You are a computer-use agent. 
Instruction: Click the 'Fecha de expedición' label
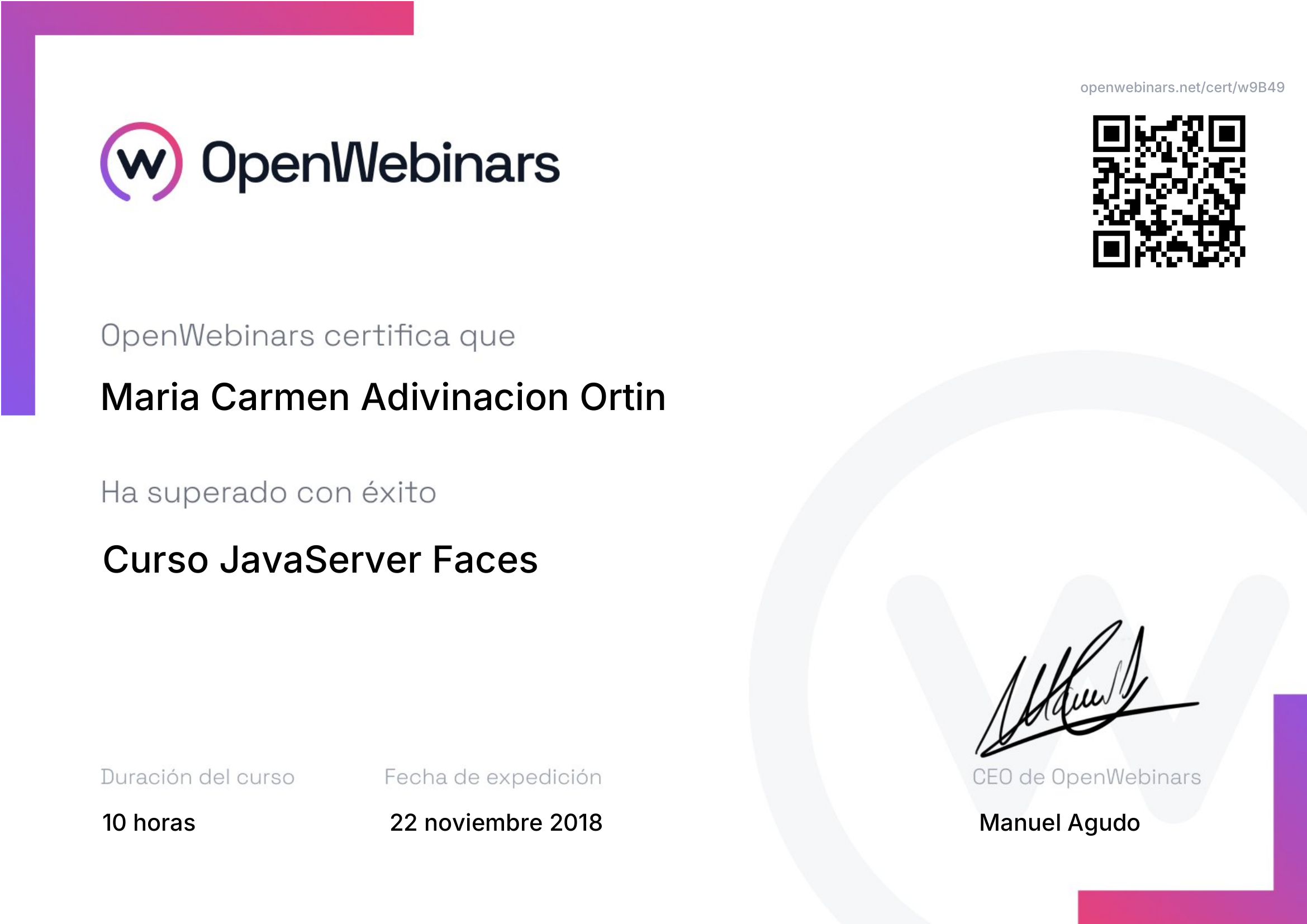pos(493,777)
